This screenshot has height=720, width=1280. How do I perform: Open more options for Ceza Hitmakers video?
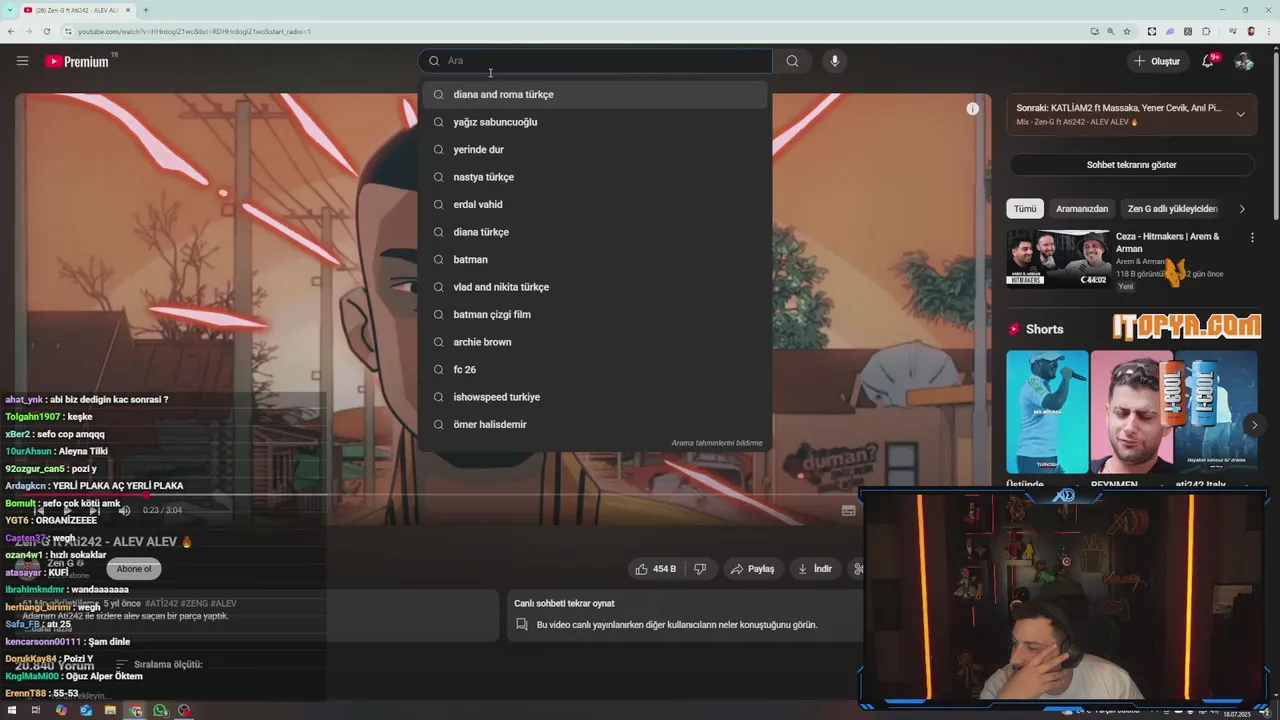[x=1252, y=238]
